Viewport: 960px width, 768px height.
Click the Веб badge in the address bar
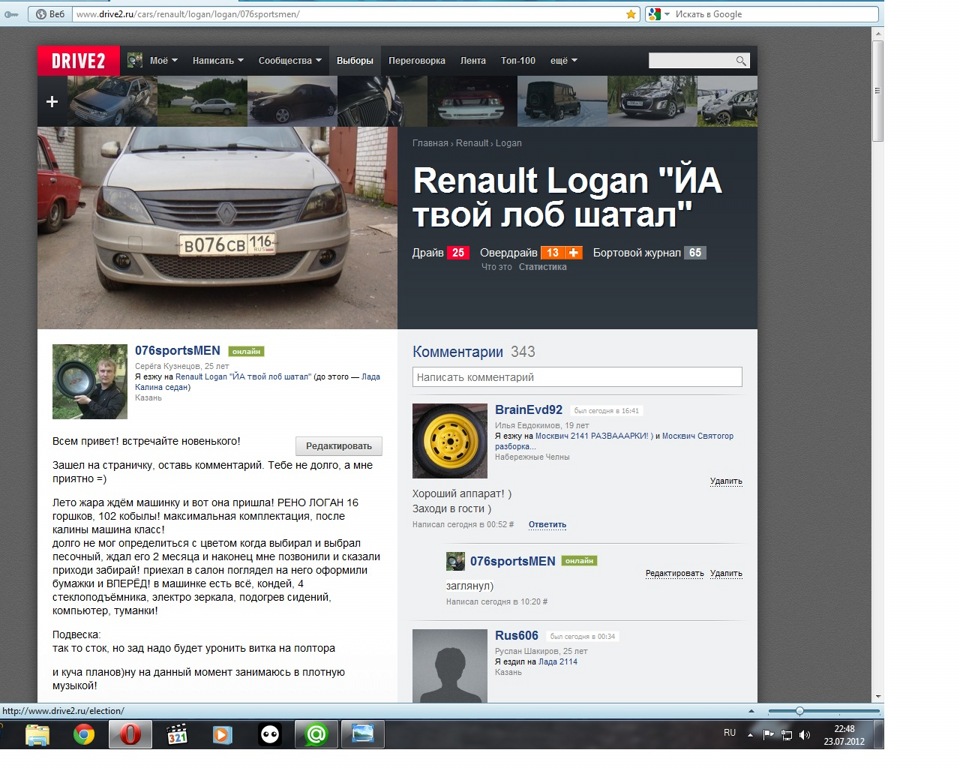pos(50,14)
